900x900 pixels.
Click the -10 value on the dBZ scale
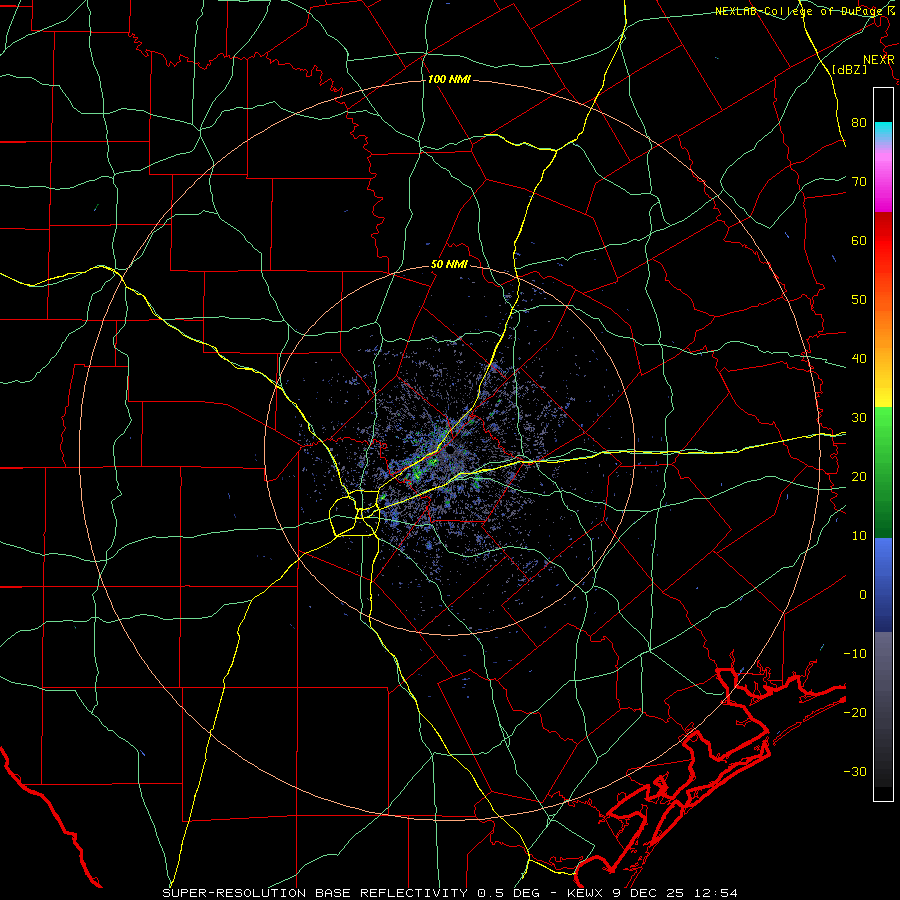[x=855, y=653]
